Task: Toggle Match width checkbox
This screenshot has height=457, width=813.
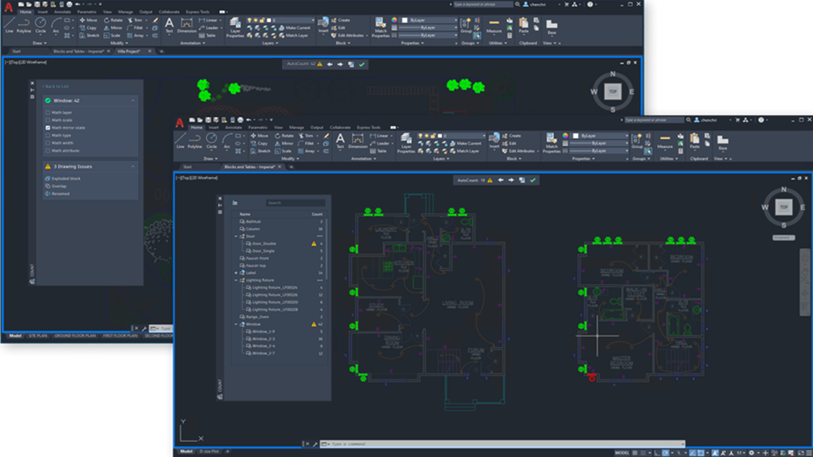Action: (48, 143)
